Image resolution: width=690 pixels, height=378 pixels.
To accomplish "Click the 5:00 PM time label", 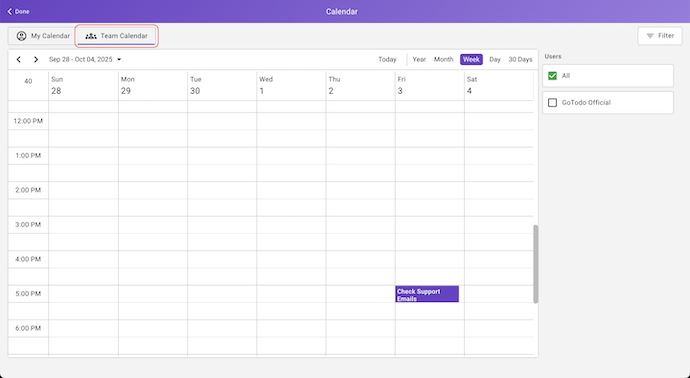I will [x=28, y=294].
